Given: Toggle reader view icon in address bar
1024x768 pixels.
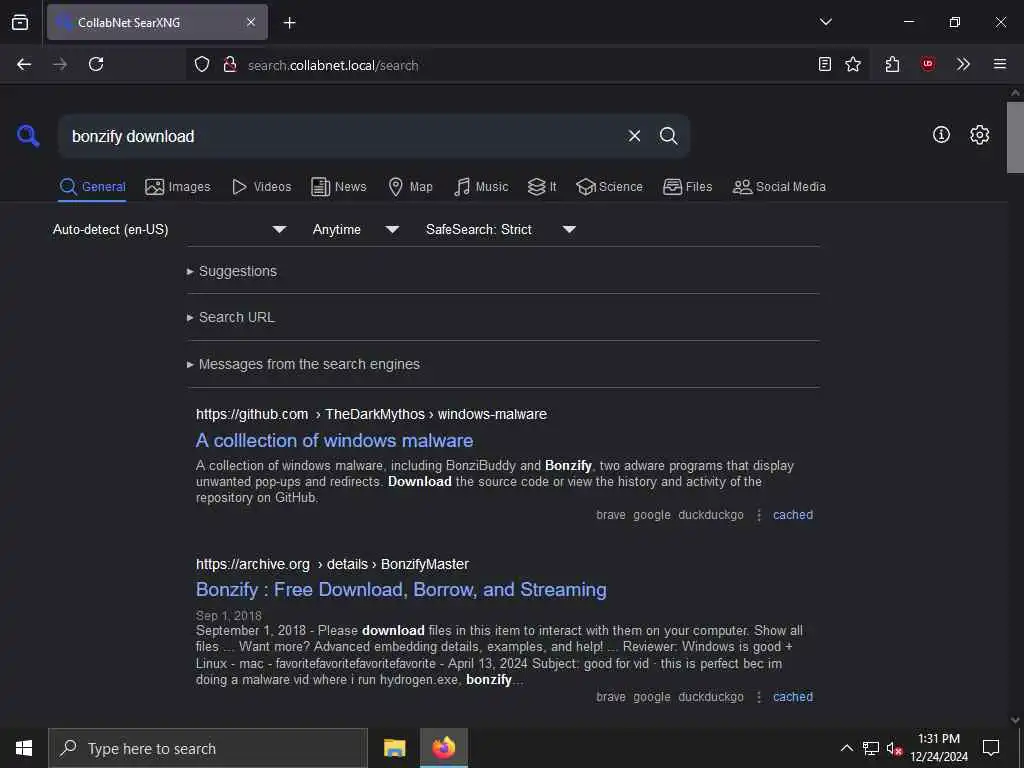Looking at the screenshot, I should coord(825,64).
